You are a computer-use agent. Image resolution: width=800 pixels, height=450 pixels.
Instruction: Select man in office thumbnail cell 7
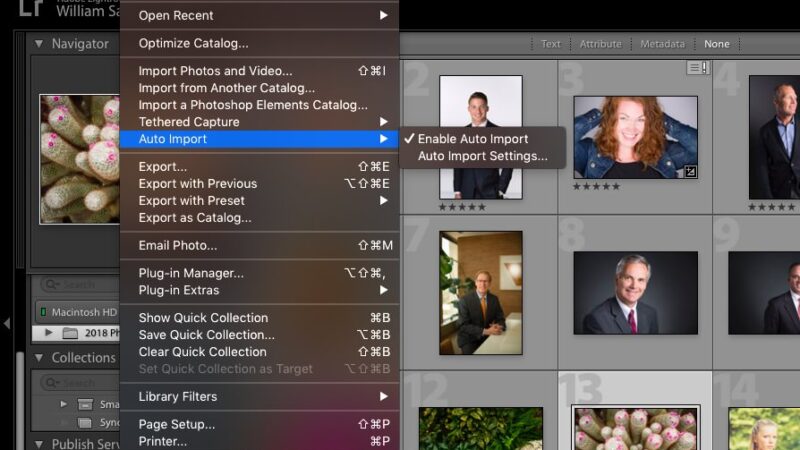(x=481, y=293)
